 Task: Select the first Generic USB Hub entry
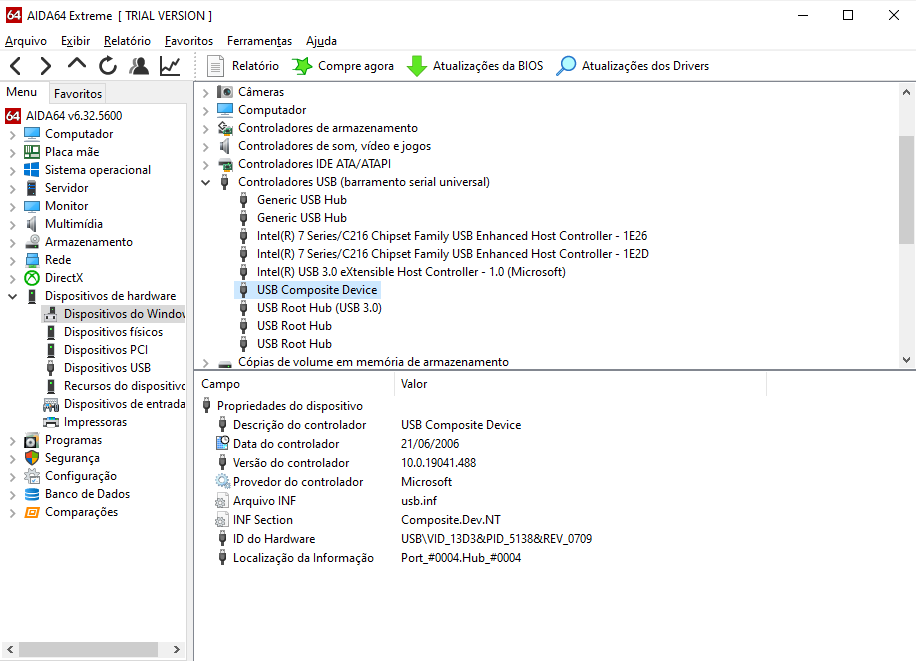pyautogui.click(x=301, y=200)
